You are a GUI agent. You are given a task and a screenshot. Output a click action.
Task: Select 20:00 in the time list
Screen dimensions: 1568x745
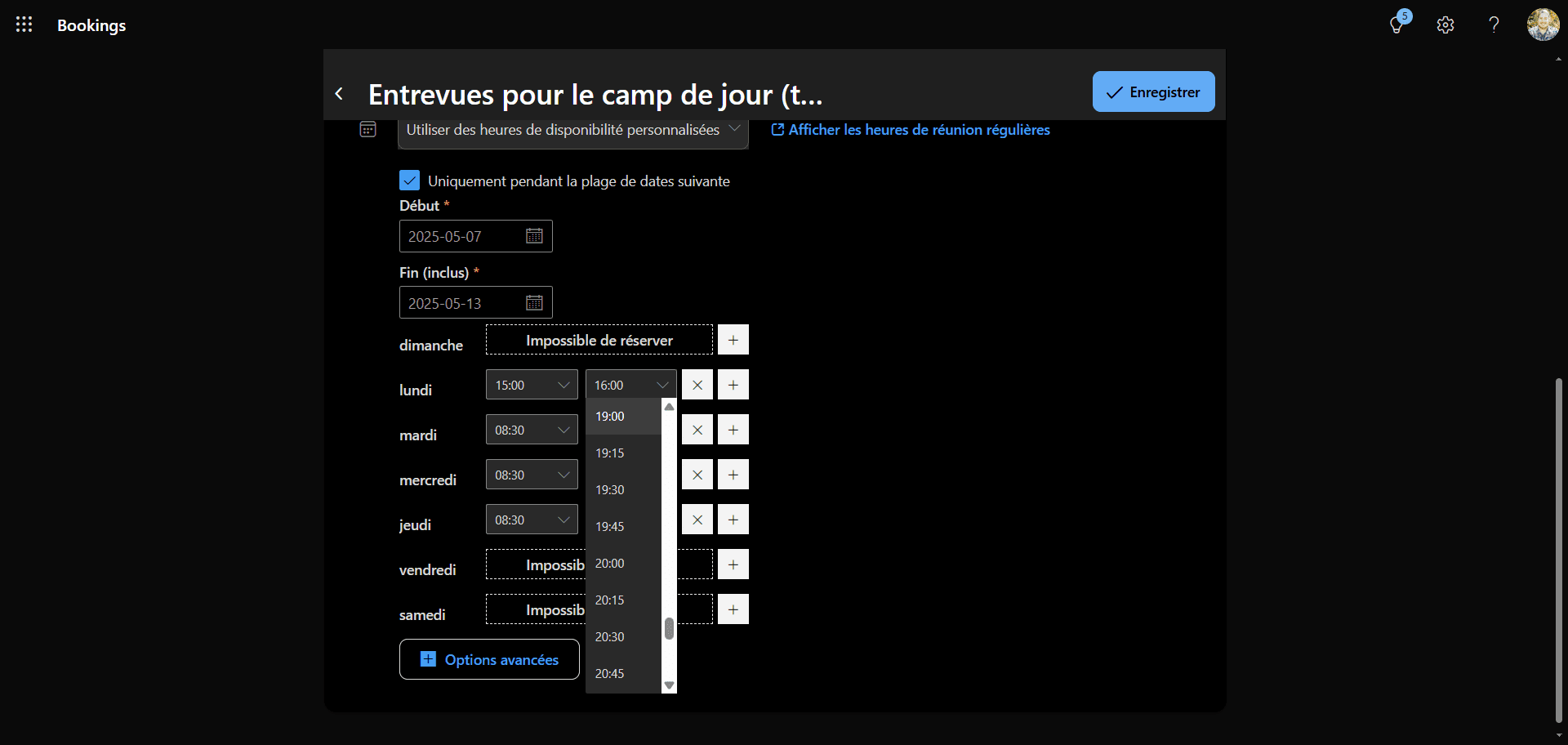tap(623, 564)
